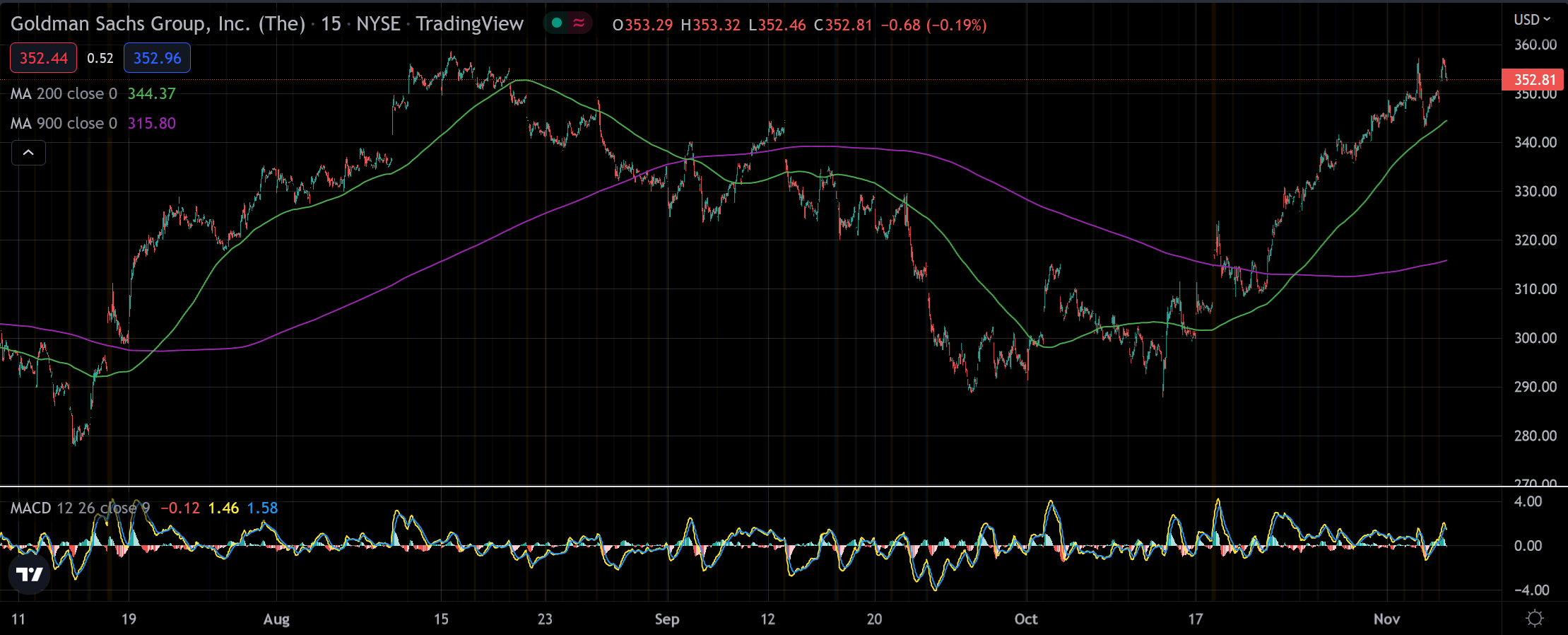Click the 280.00 price axis label

(x=1535, y=436)
